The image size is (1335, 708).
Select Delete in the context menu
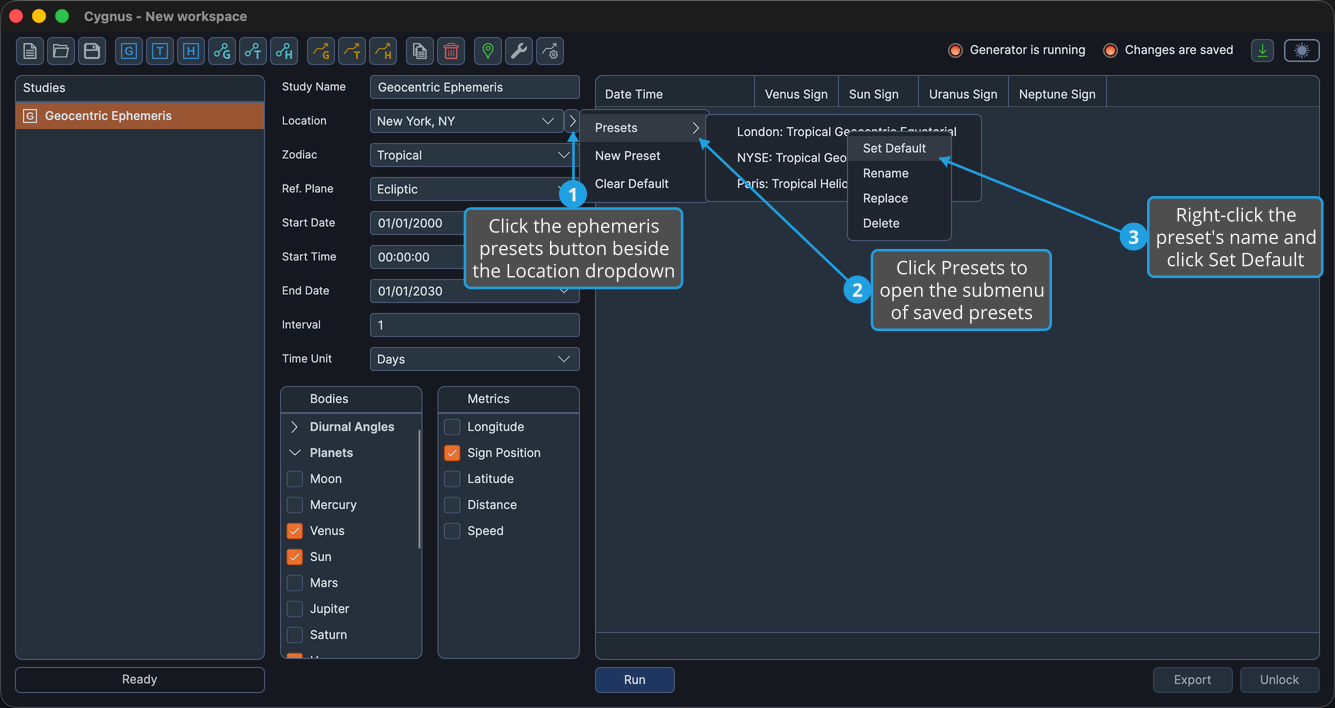(899, 223)
